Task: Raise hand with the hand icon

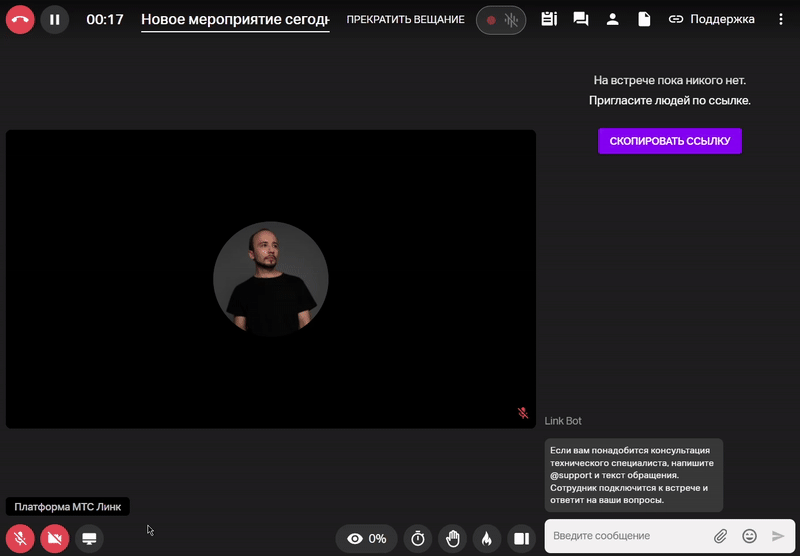Action: [453, 539]
